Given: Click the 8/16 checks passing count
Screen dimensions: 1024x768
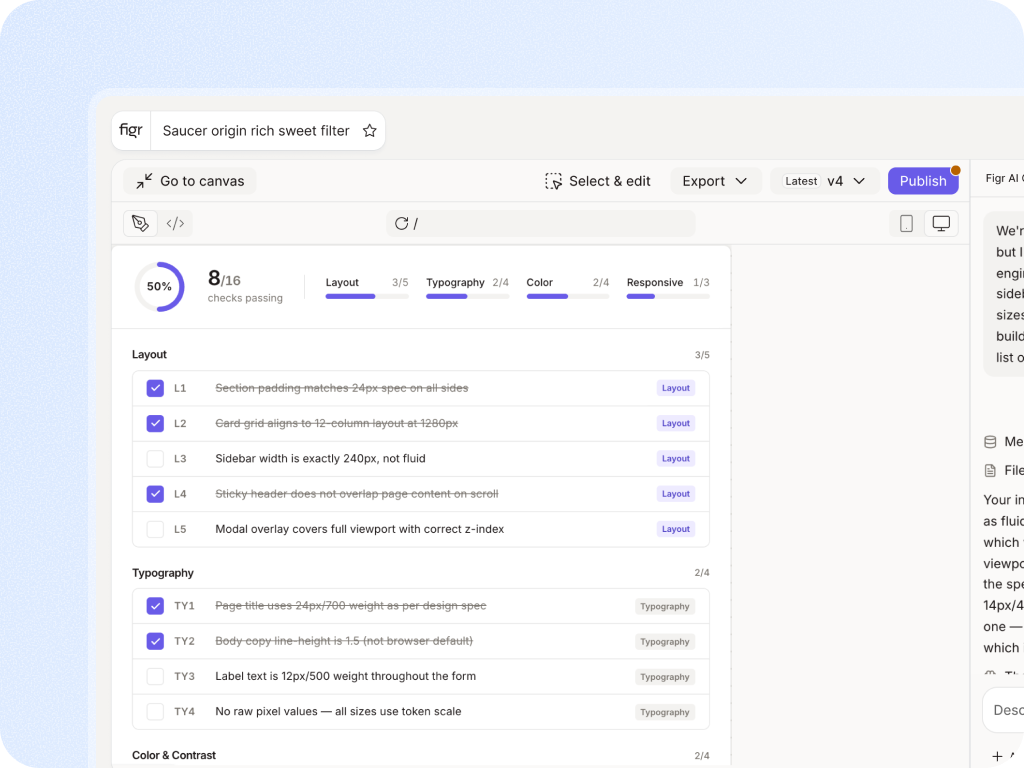Looking at the screenshot, I should [245, 287].
